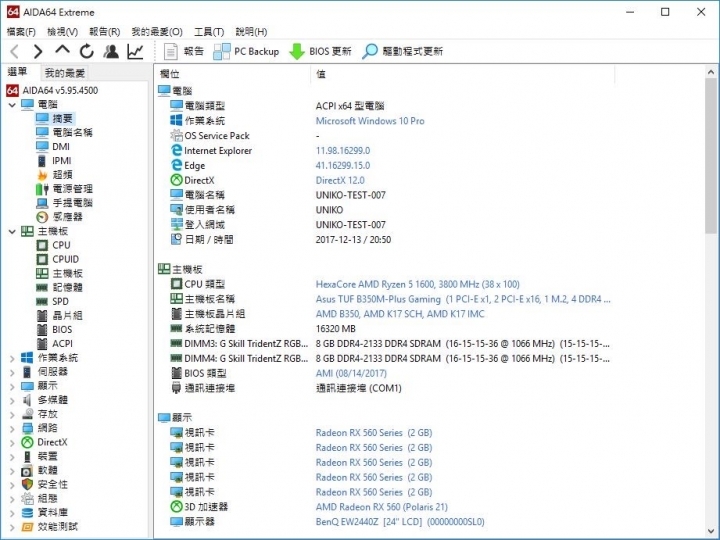Click the AMD B350, AMD K17 SCH link
Image resolution: width=720 pixels, height=540 pixels.
pyautogui.click(x=400, y=314)
